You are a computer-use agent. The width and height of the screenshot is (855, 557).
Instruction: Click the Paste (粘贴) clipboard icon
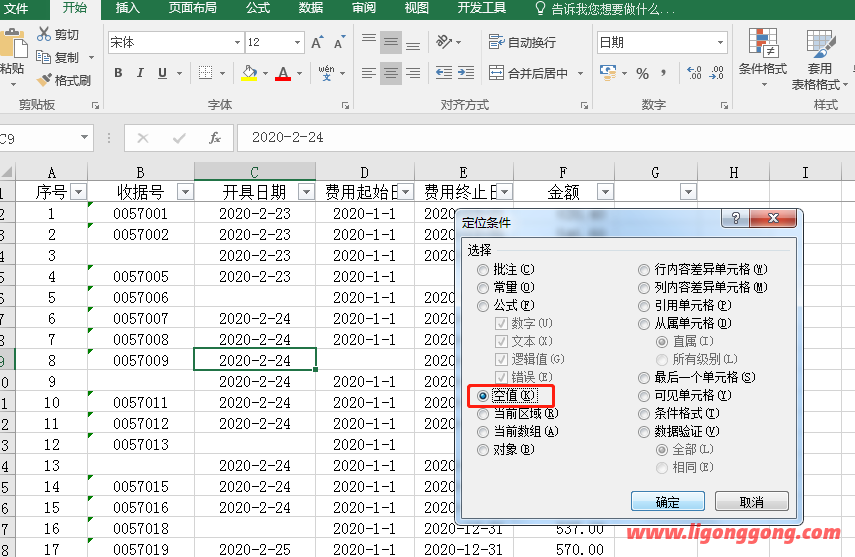pos(13,45)
